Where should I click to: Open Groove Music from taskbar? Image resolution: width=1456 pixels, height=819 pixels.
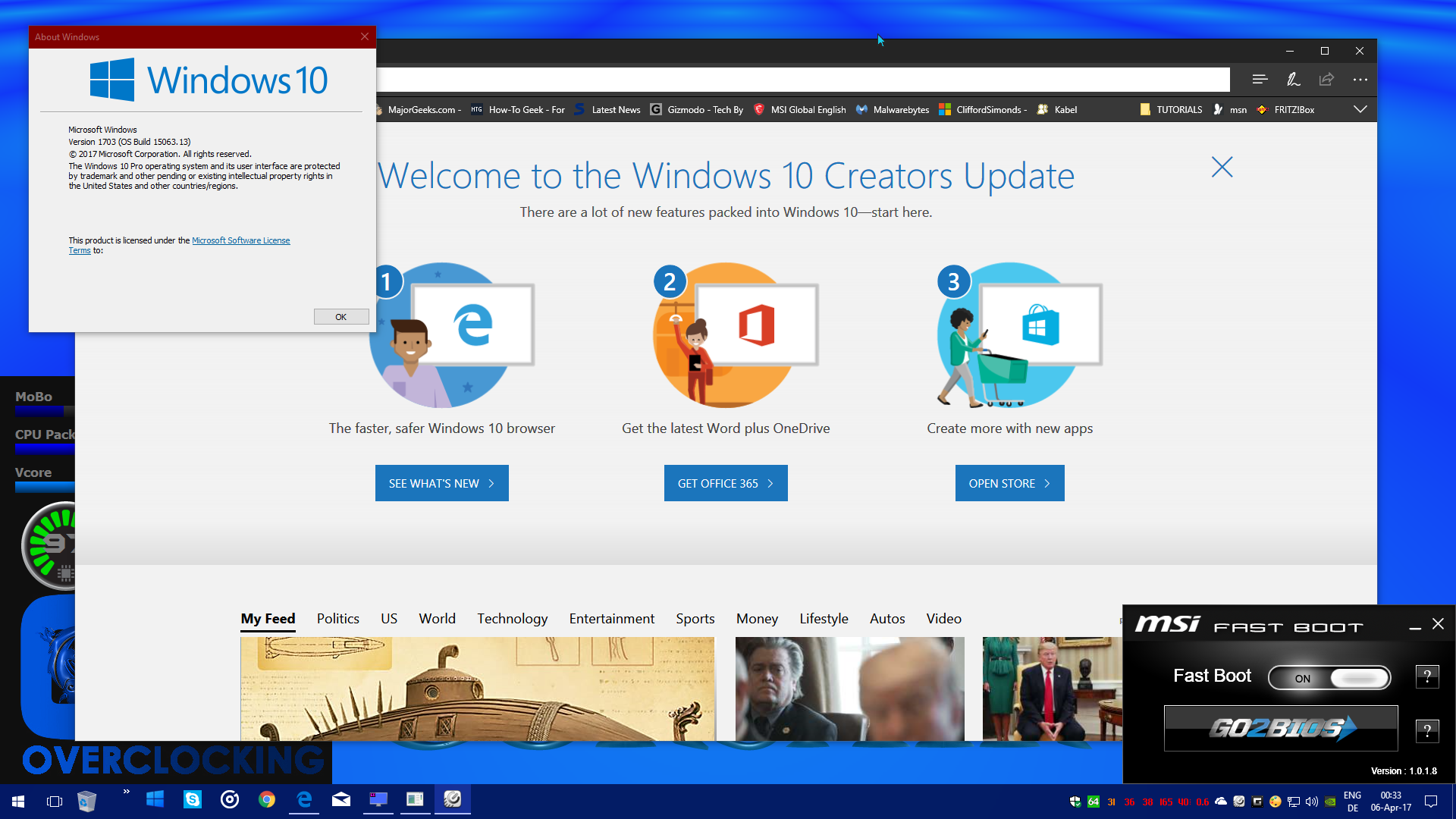(x=230, y=799)
